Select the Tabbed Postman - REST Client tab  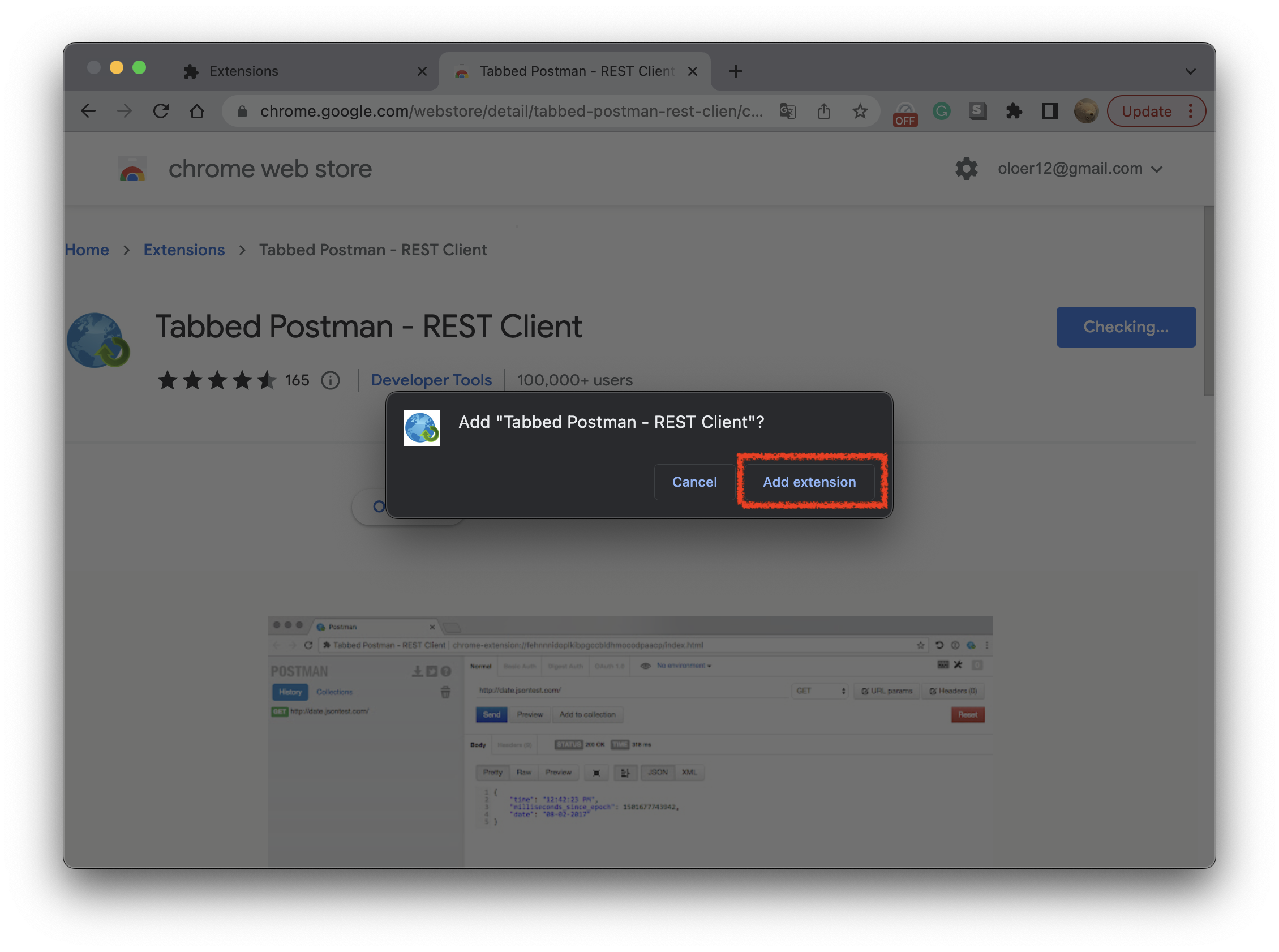(575, 71)
